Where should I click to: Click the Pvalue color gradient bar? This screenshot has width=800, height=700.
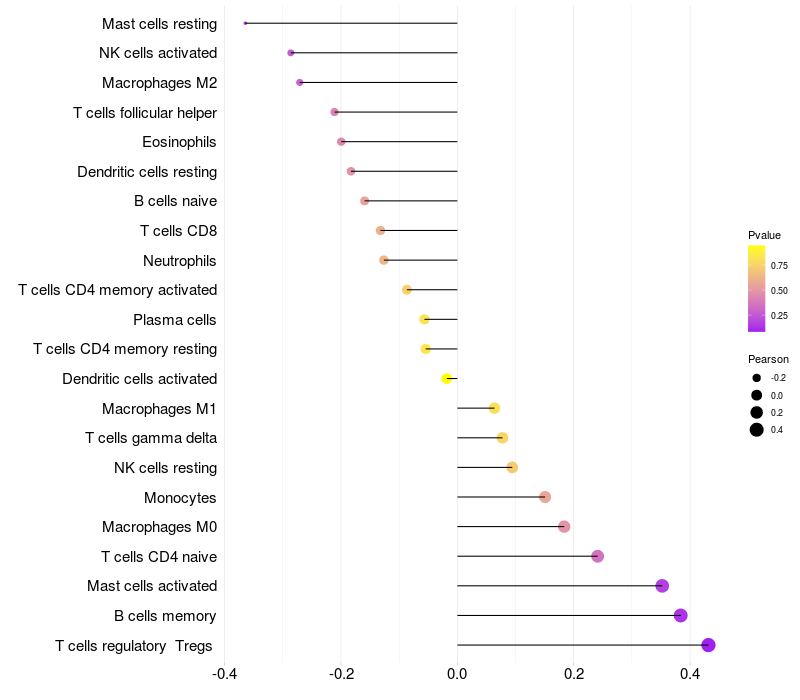(757, 288)
